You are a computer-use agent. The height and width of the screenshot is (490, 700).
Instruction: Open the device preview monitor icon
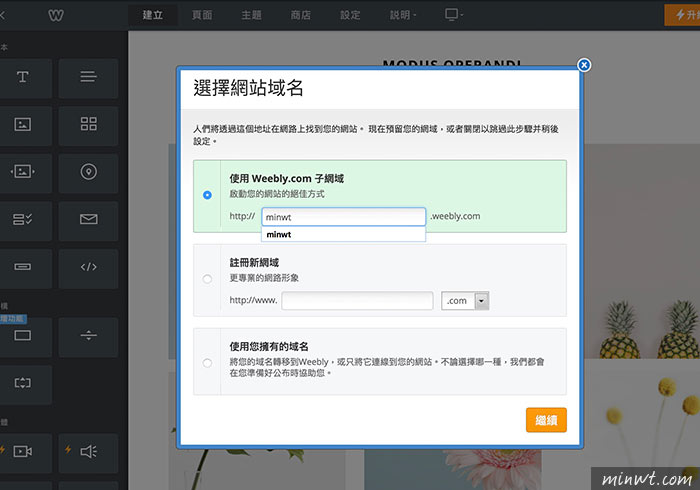[x=452, y=15]
